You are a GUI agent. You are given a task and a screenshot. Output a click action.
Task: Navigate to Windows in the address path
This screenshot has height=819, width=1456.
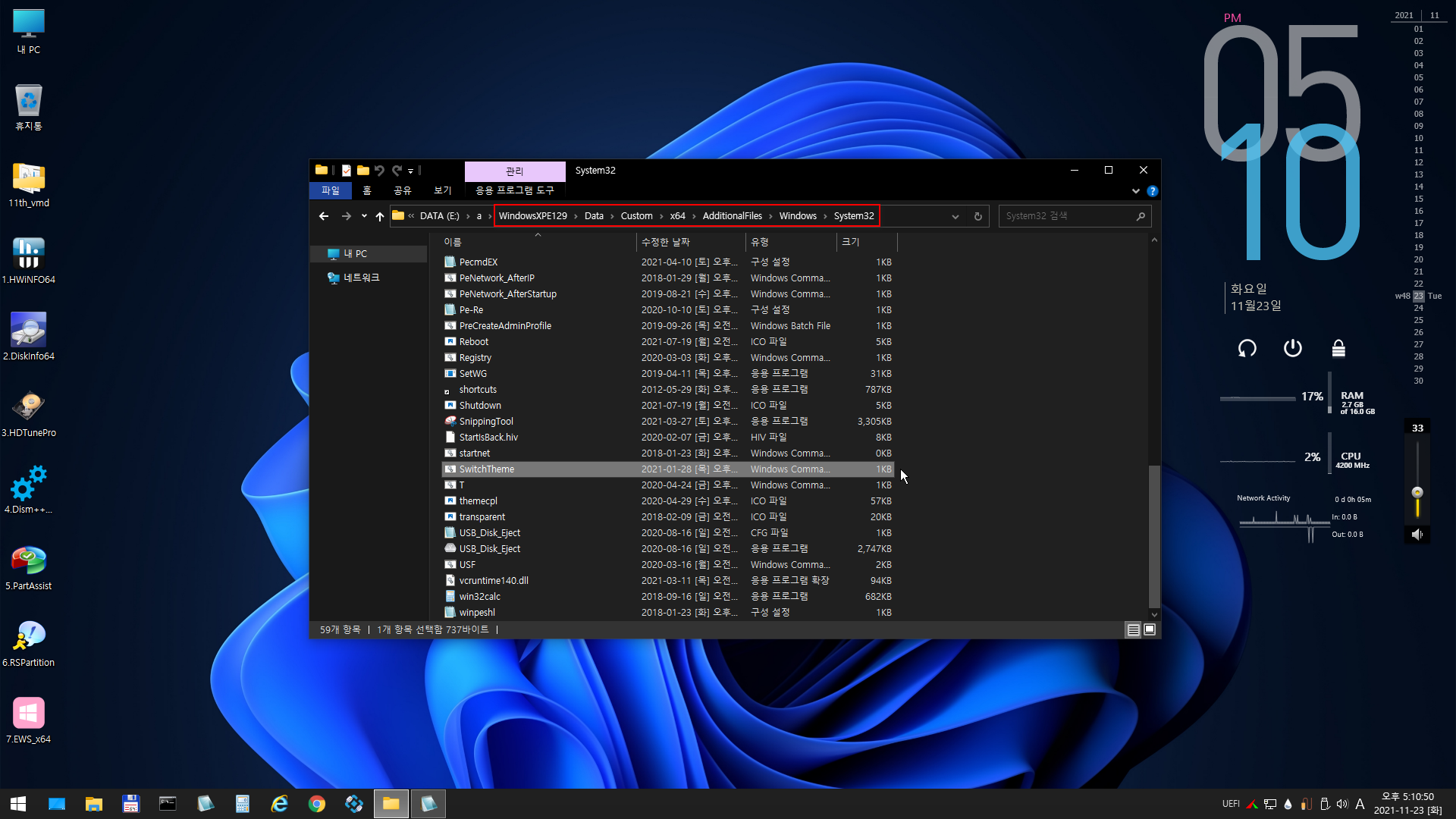(x=798, y=216)
